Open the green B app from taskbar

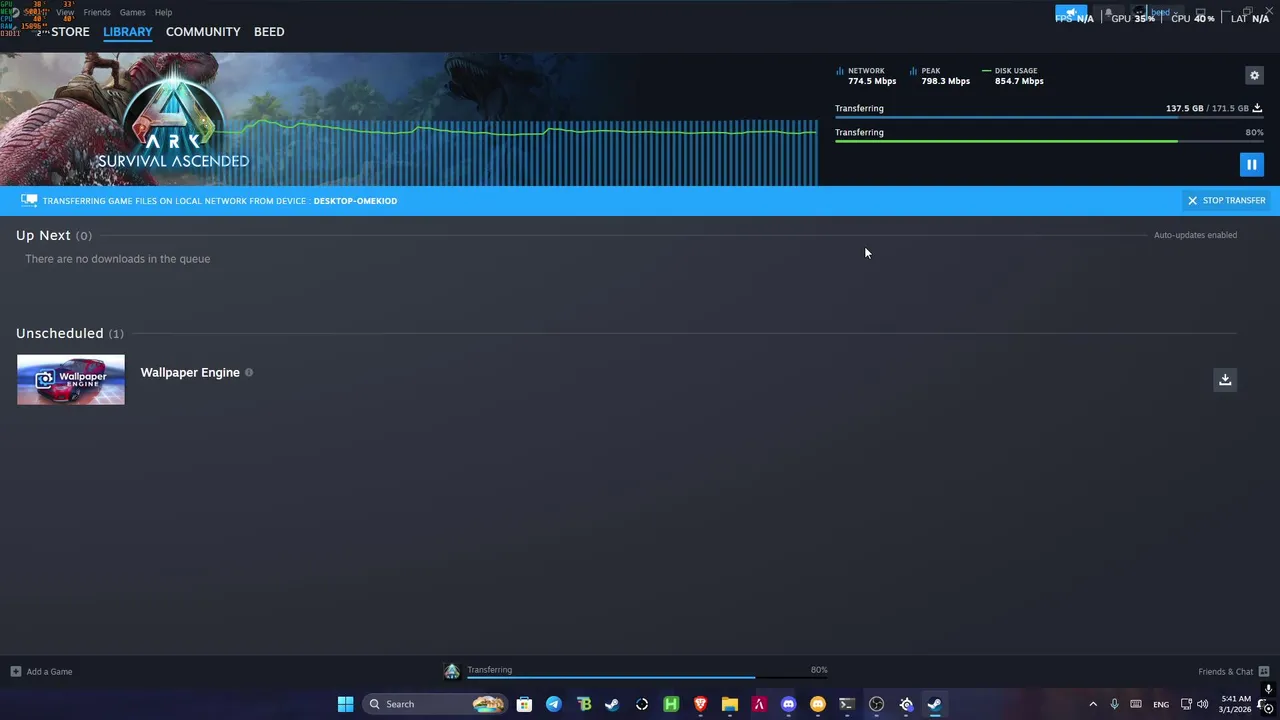[584, 704]
